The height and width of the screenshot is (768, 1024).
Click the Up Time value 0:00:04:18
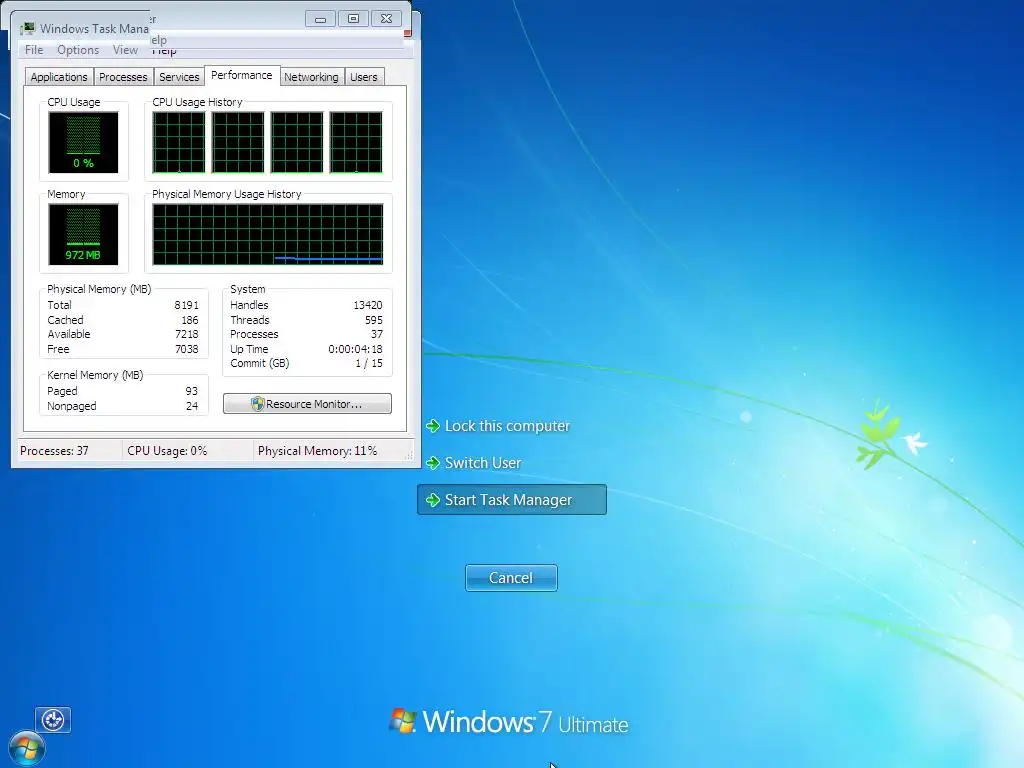tap(355, 349)
